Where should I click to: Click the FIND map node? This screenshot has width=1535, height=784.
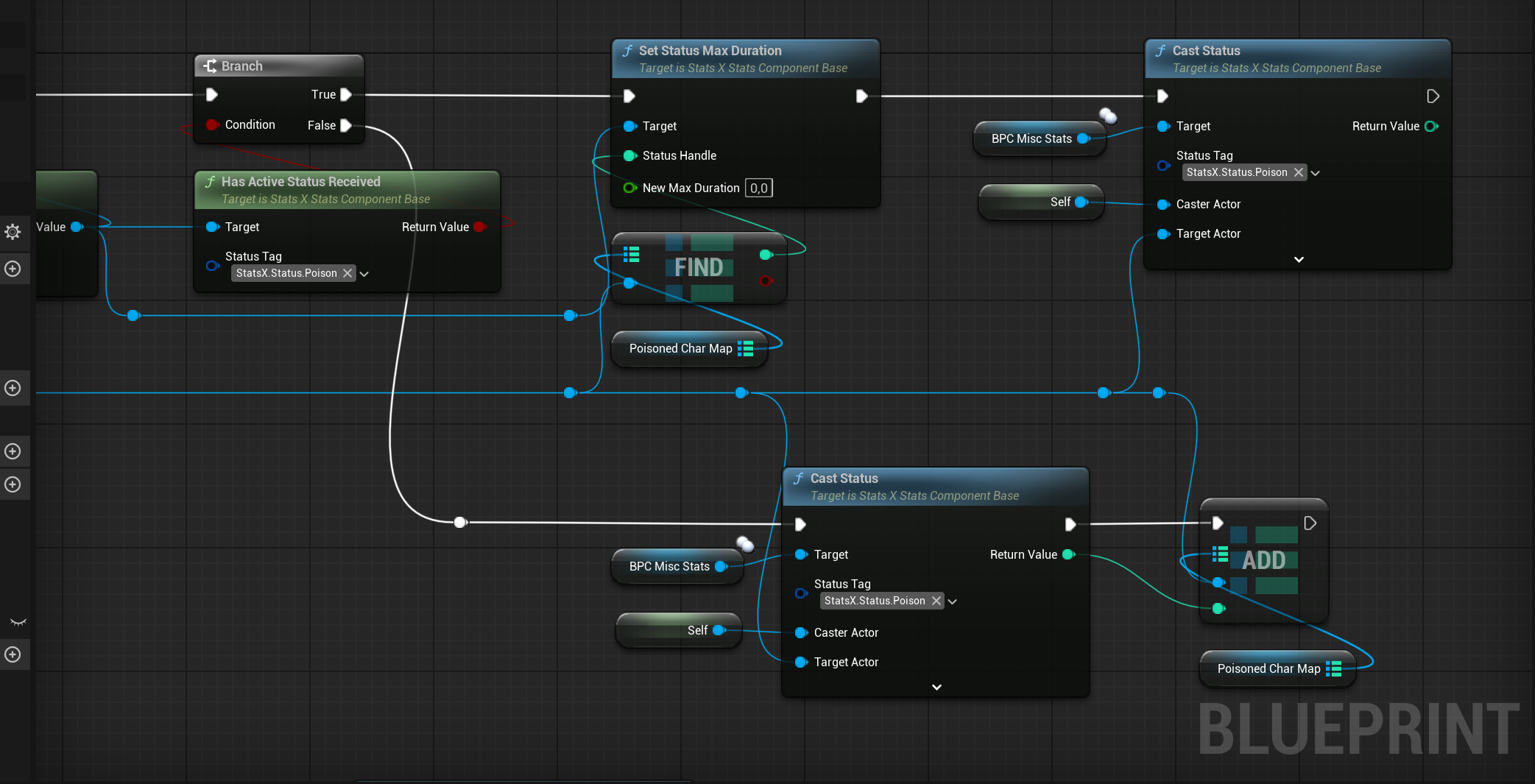pyautogui.click(x=698, y=267)
